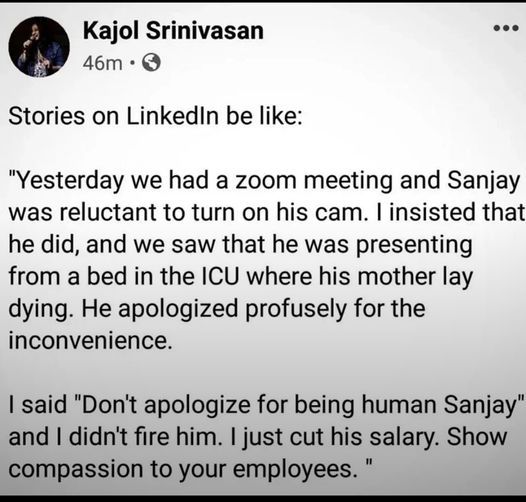Visit Kajol Srinivasan's profile via name
This screenshot has width=526, height=502.
point(173,31)
